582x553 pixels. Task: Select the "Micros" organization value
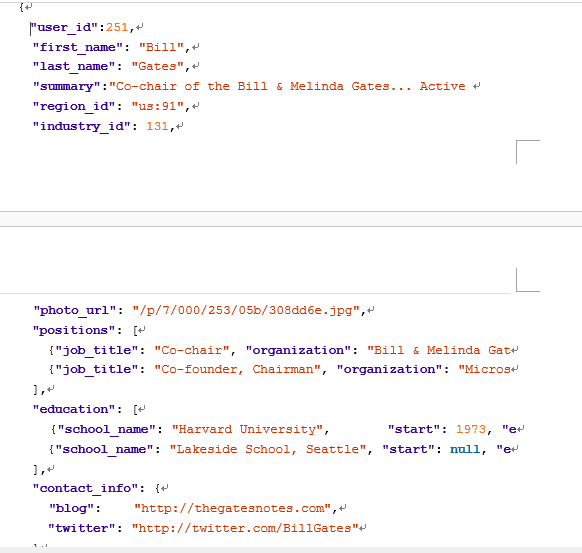tap(484, 370)
